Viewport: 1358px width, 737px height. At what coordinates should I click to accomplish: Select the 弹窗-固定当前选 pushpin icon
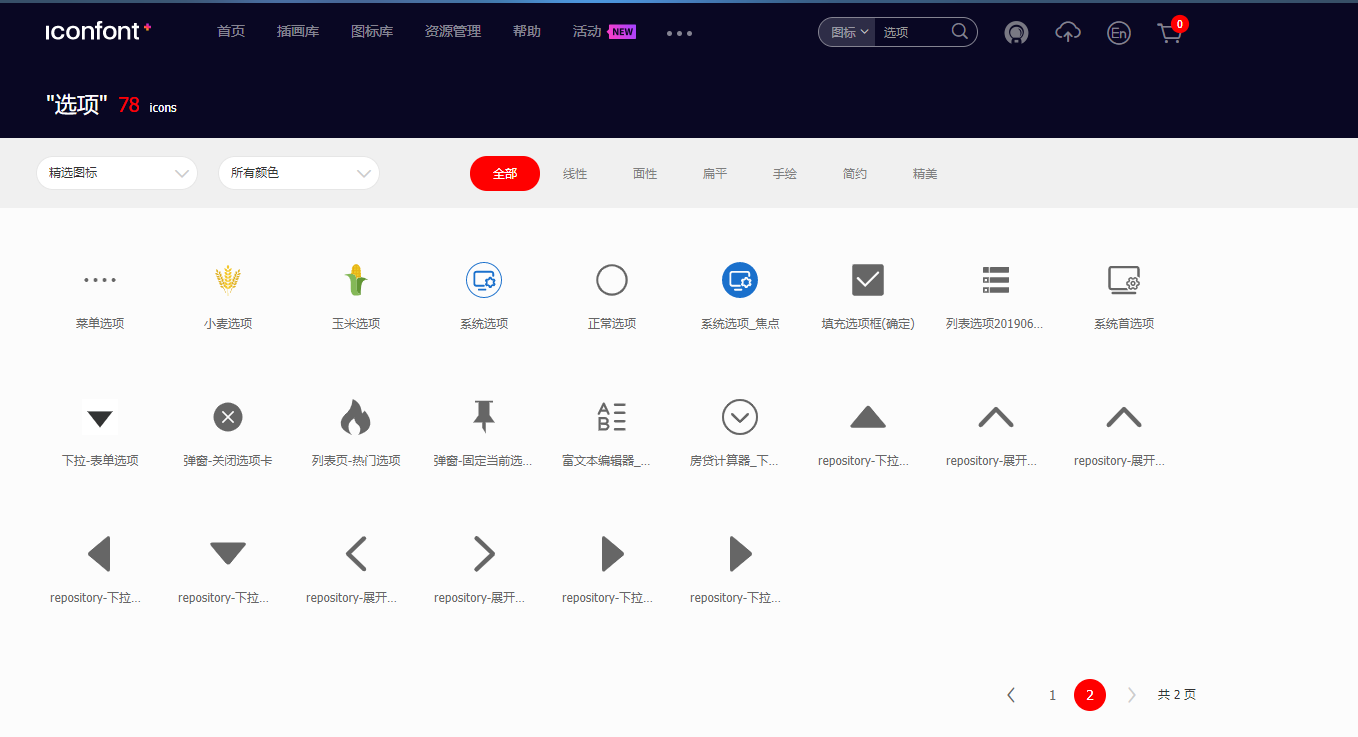click(x=484, y=417)
